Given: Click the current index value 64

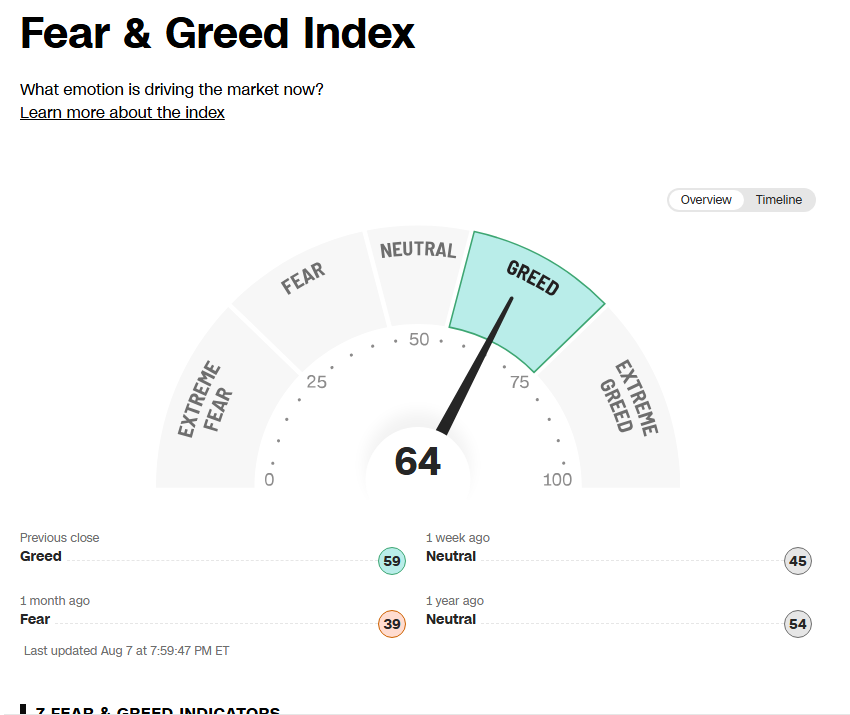Looking at the screenshot, I should 418,462.
